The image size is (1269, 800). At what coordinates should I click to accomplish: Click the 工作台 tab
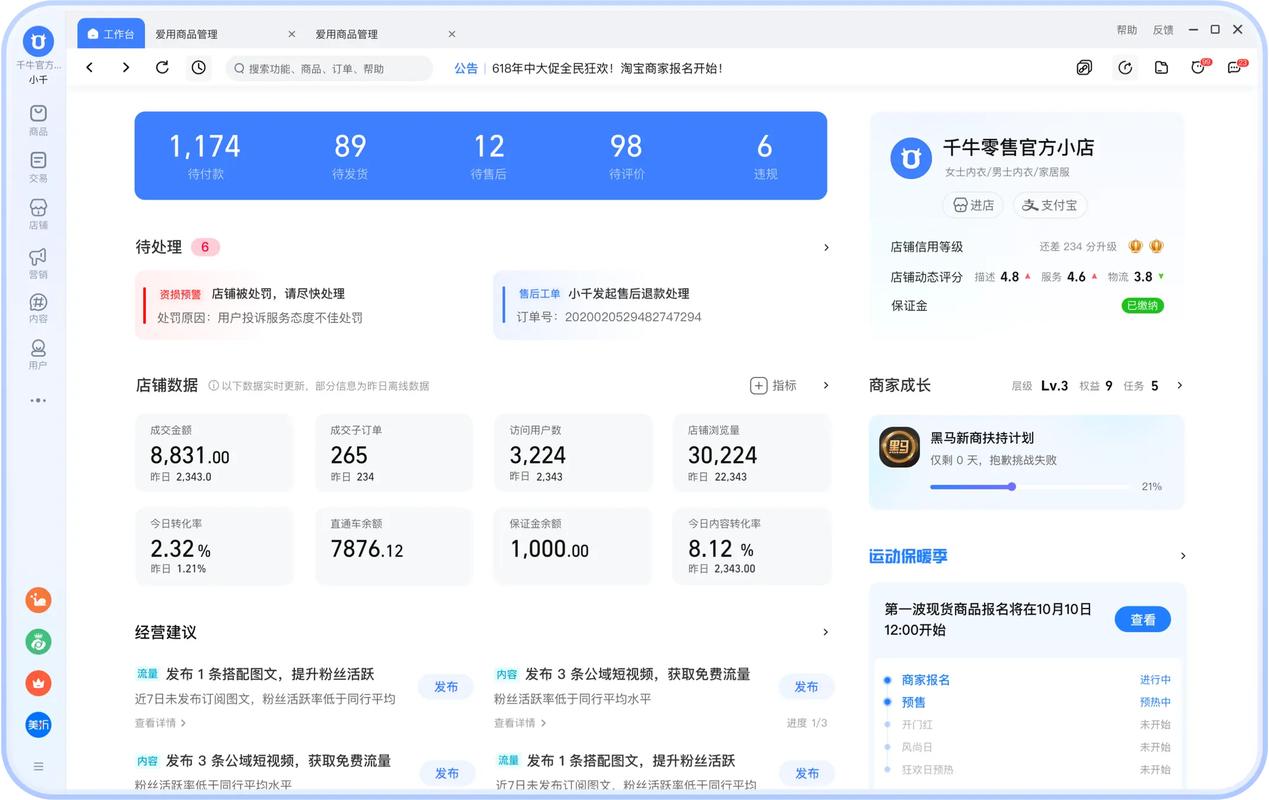pos(110,33)
